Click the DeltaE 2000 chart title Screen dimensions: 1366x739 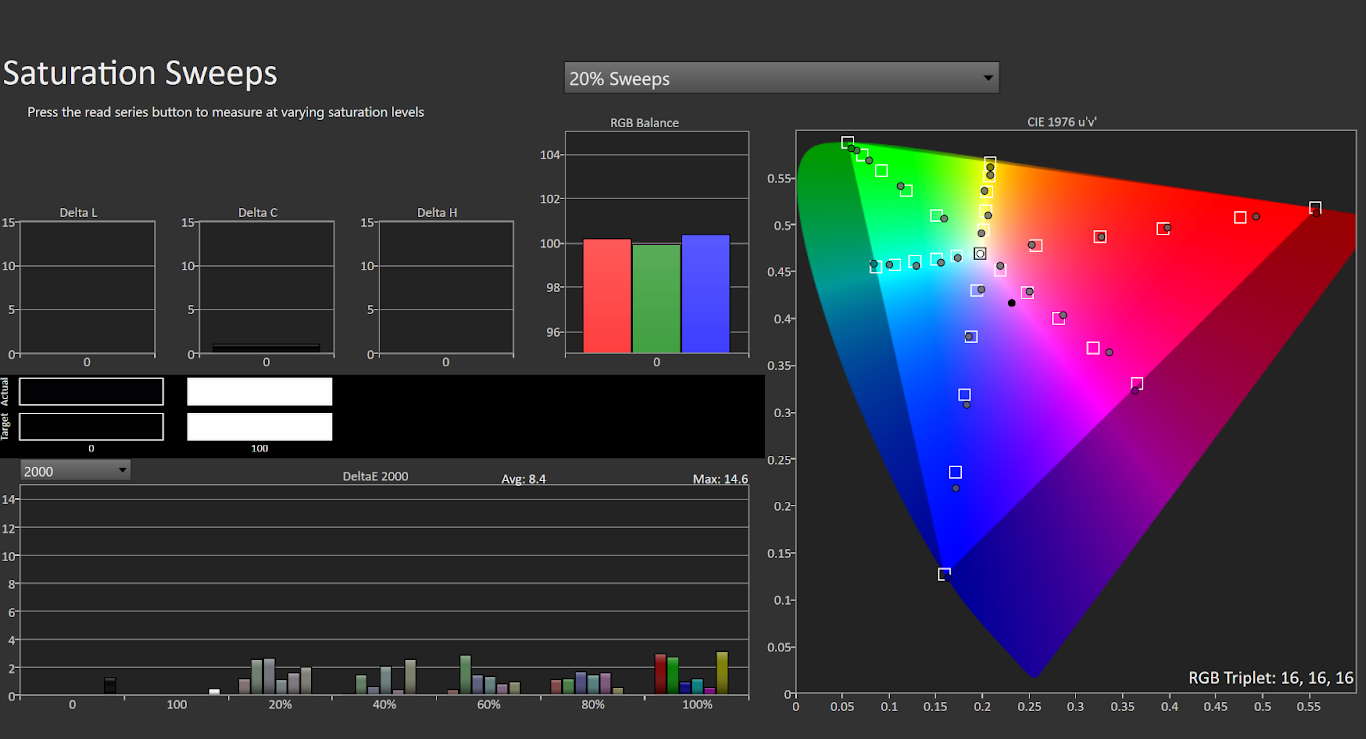pos(375,476)
